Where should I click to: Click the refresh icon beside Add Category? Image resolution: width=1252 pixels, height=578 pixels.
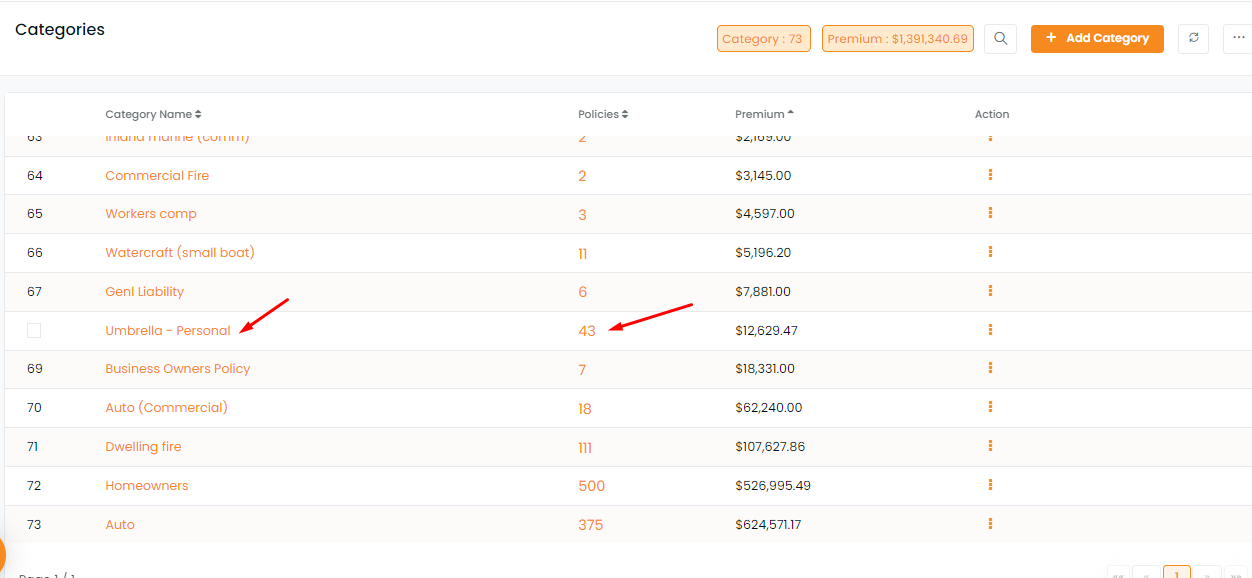1193,39
